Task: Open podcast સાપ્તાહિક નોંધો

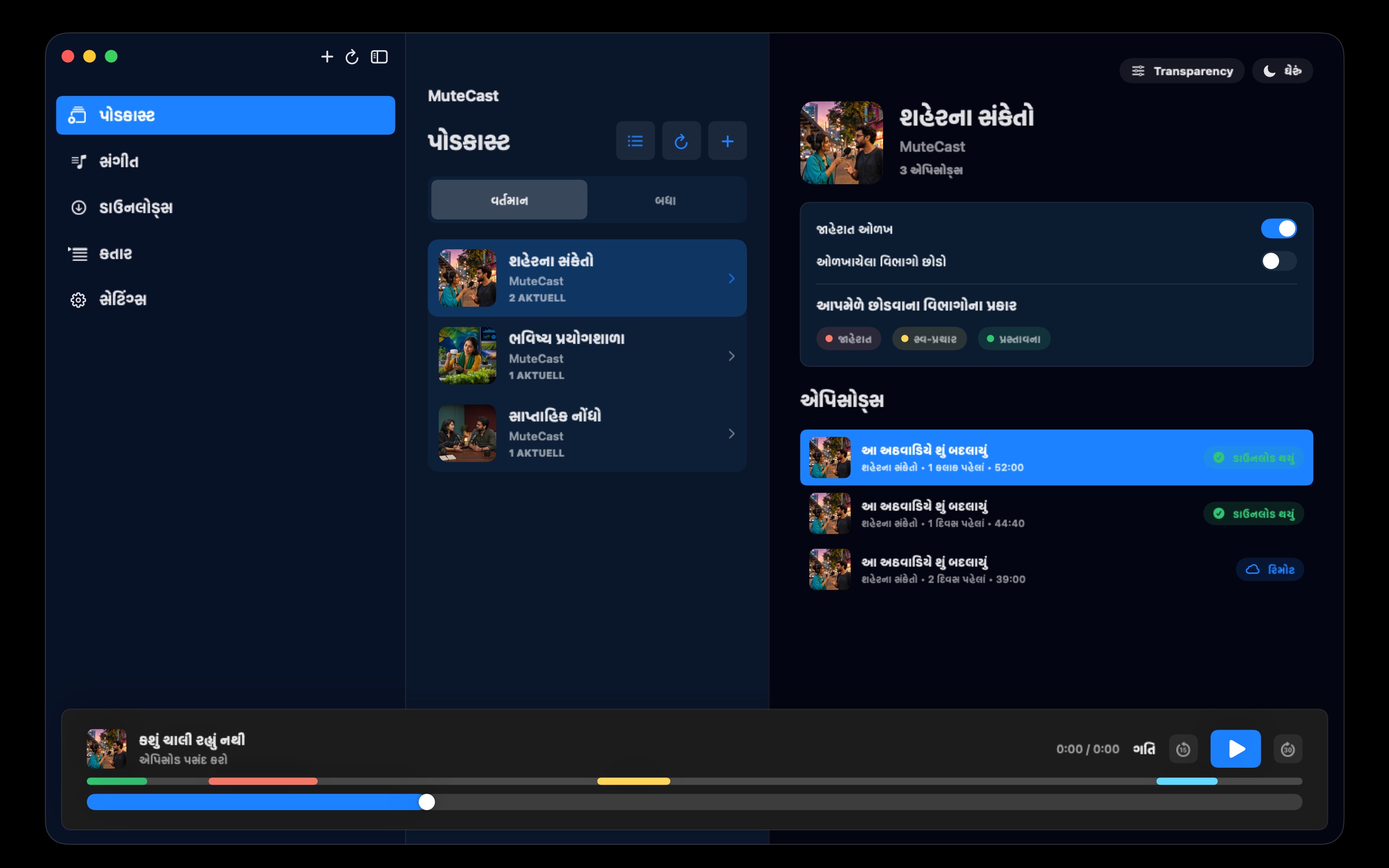Action: (587, 433)
